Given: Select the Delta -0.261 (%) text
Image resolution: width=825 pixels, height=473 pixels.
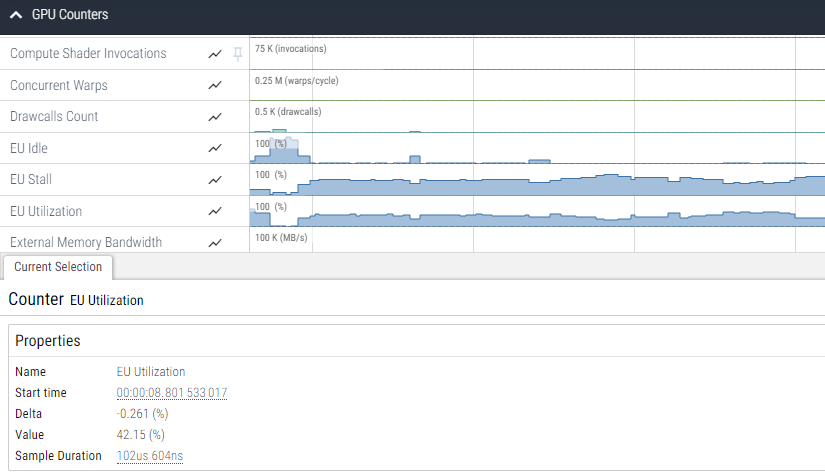Looking at the screenshot, I should 142,414.
